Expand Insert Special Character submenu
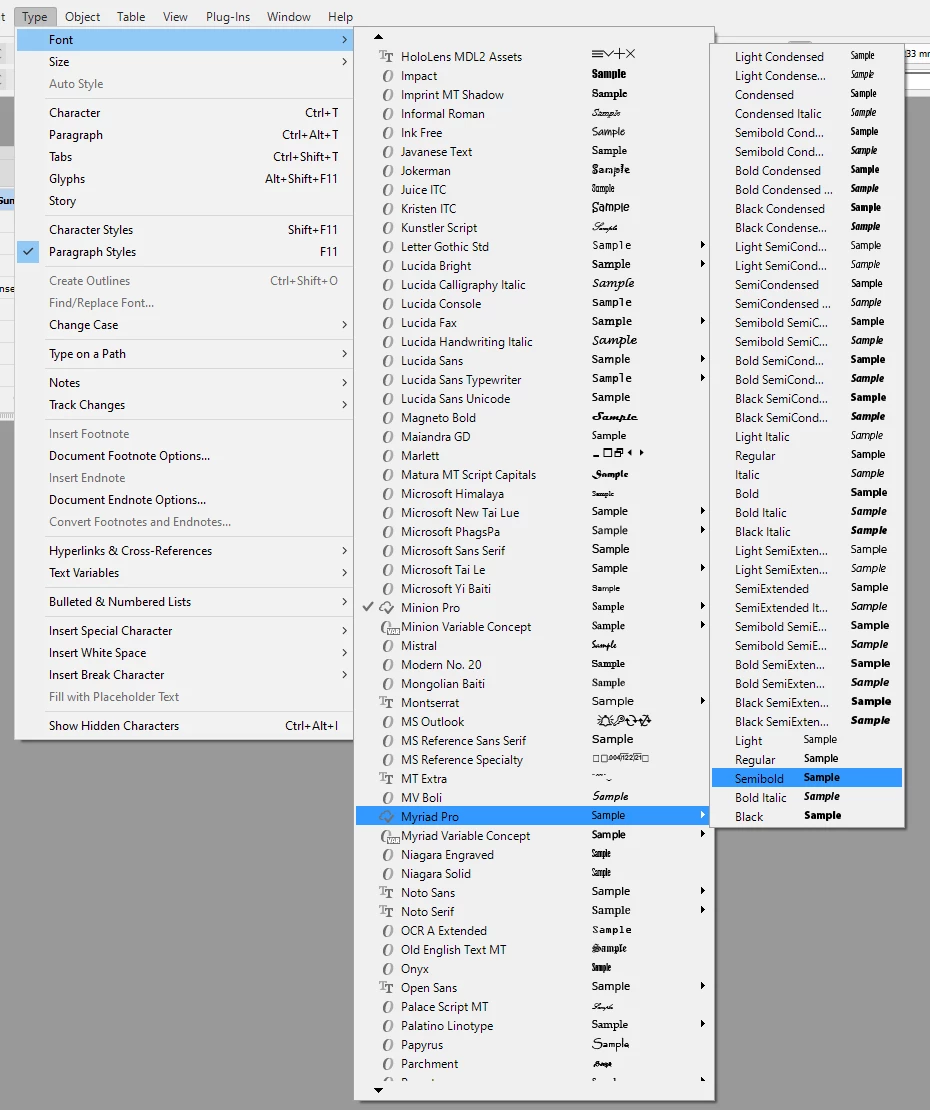 point(184,630)
